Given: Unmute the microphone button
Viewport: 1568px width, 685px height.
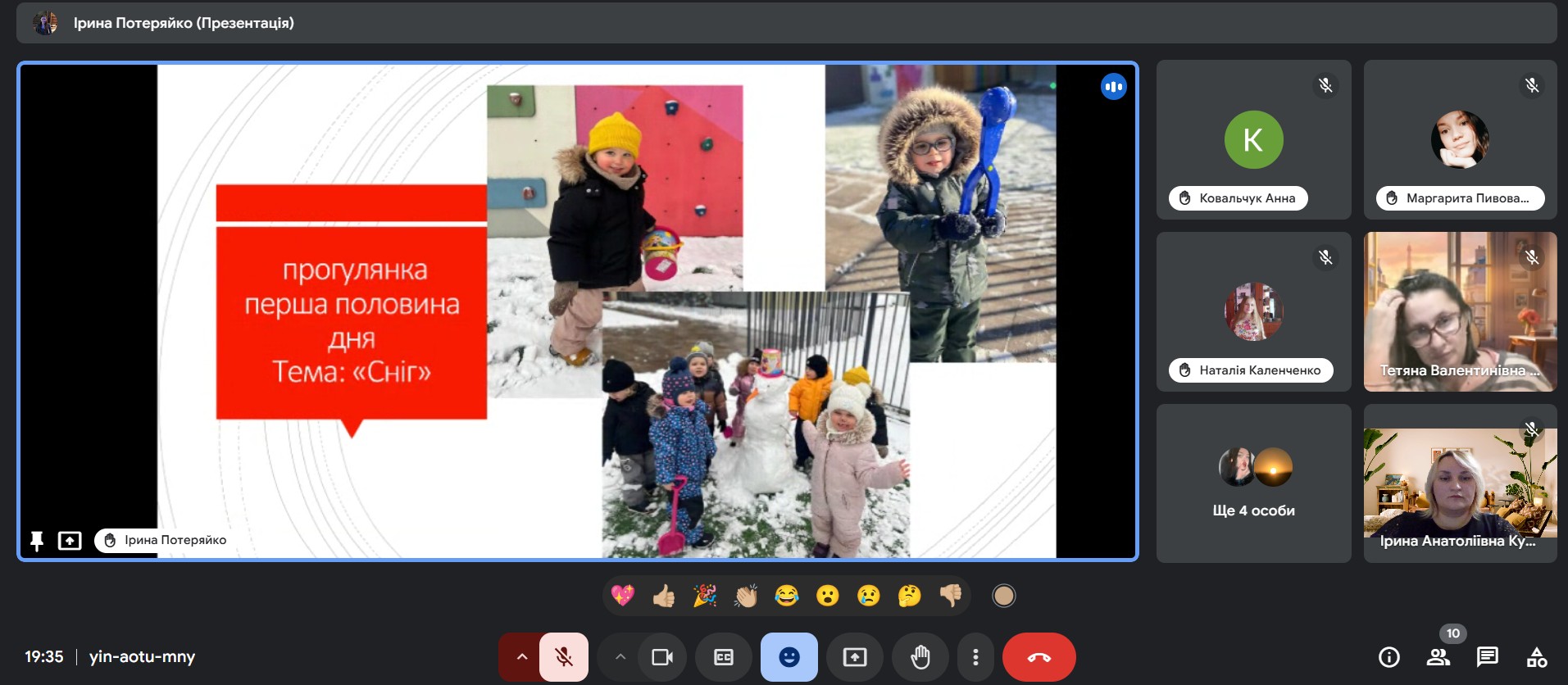Looking at the screenshot, I should (x=564, y=657).
